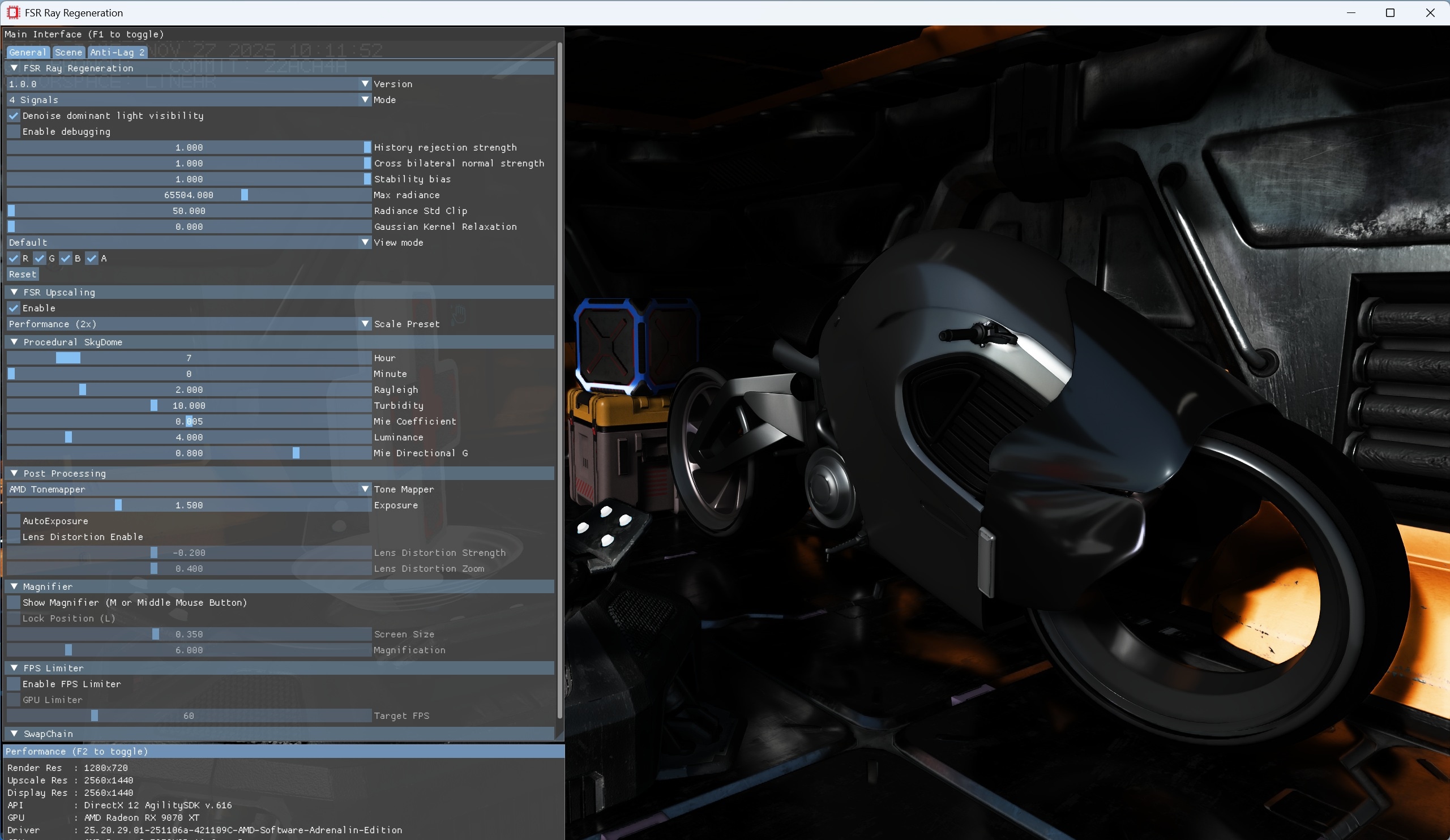Click the FSR Ray Regeneration app icon
This screenshot has height=840, width=1450.
click(12, 12)
